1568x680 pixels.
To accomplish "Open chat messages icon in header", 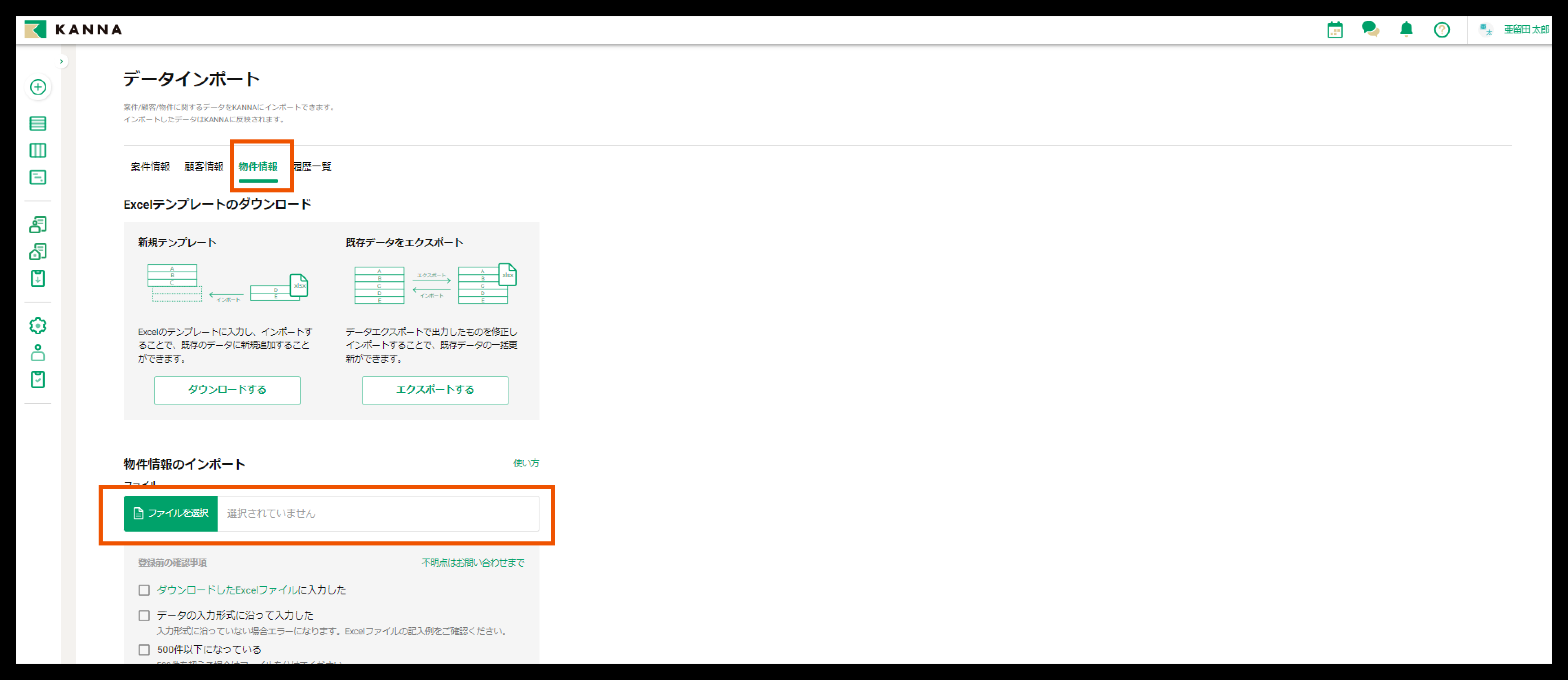I will (1370, 29).
